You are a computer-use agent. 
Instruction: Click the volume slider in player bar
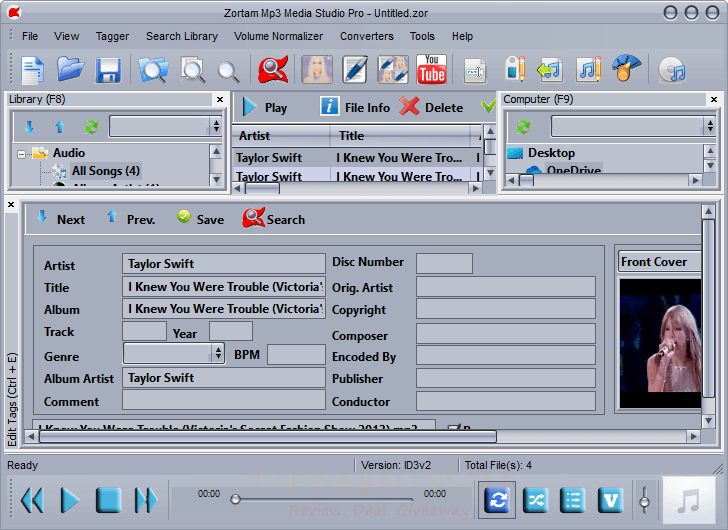click(644, 500)
